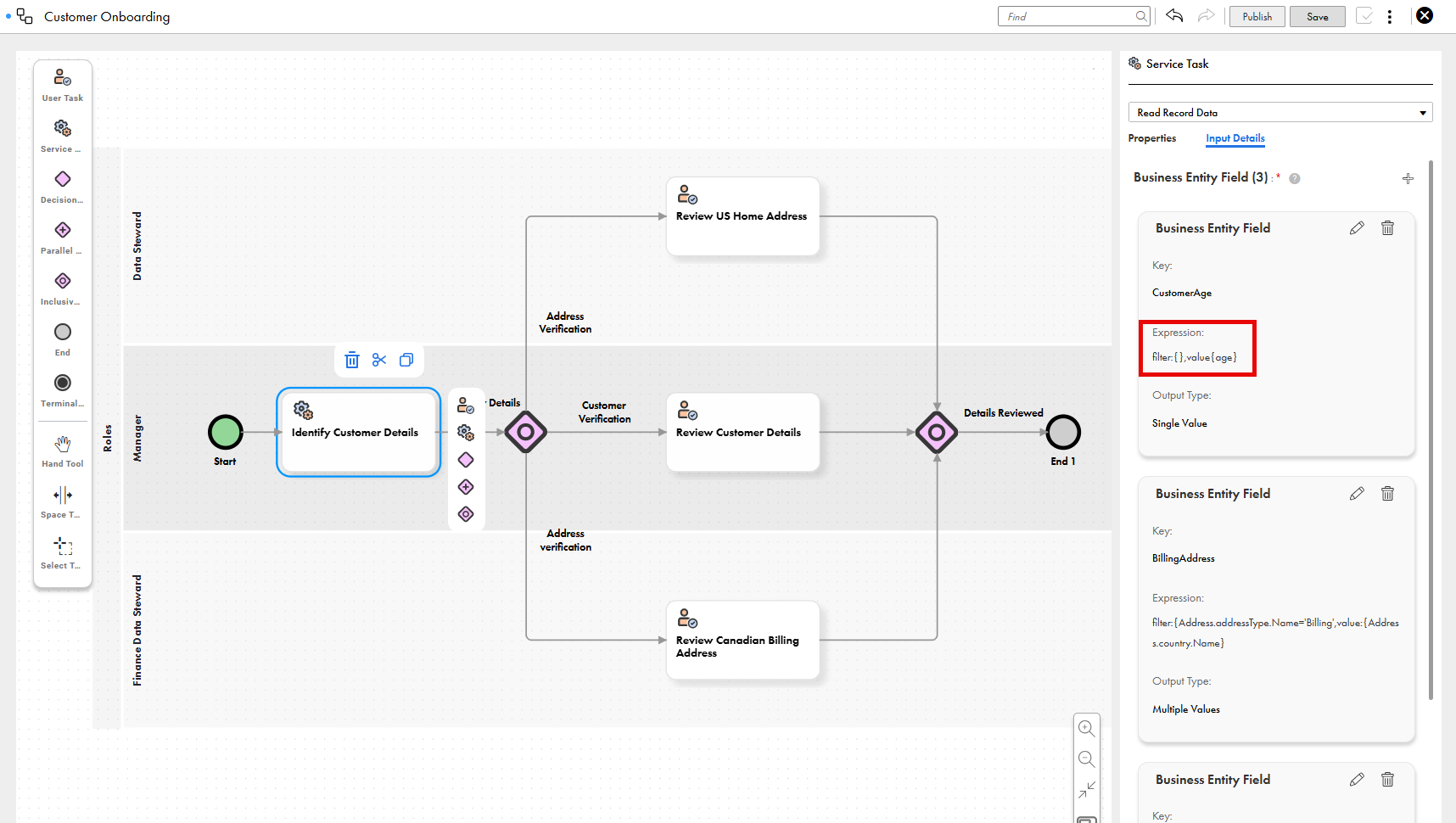Click the validate checkmark icon

(x=1364, y=16)
